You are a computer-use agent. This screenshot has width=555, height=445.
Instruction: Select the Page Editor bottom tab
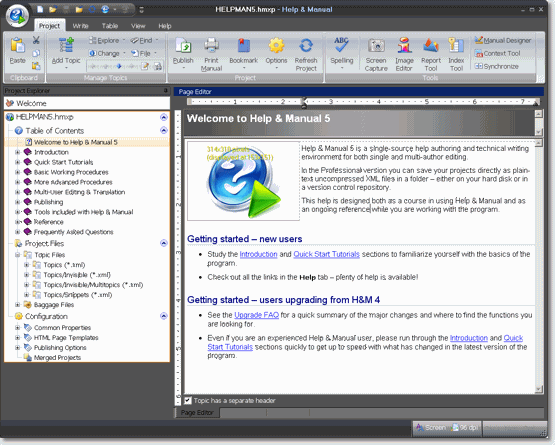click(197, 413)
